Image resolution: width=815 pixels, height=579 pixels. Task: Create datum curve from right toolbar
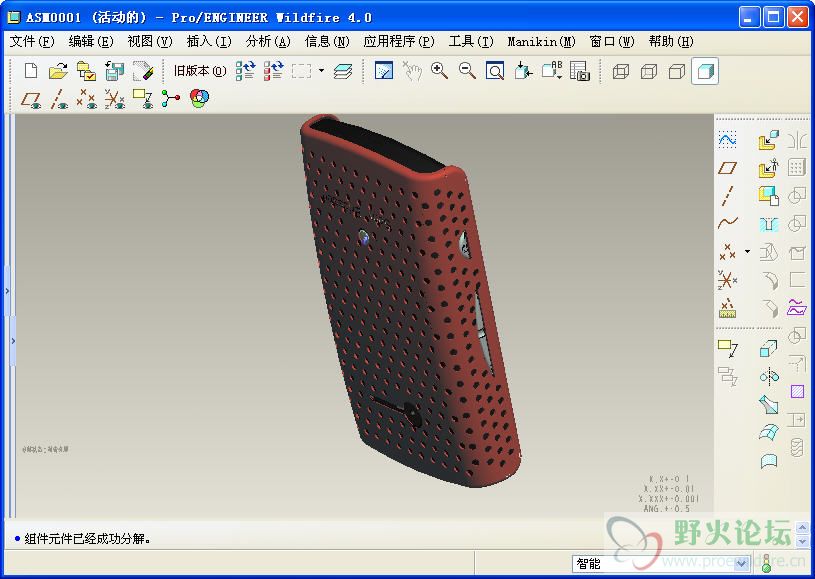[728, 223]
